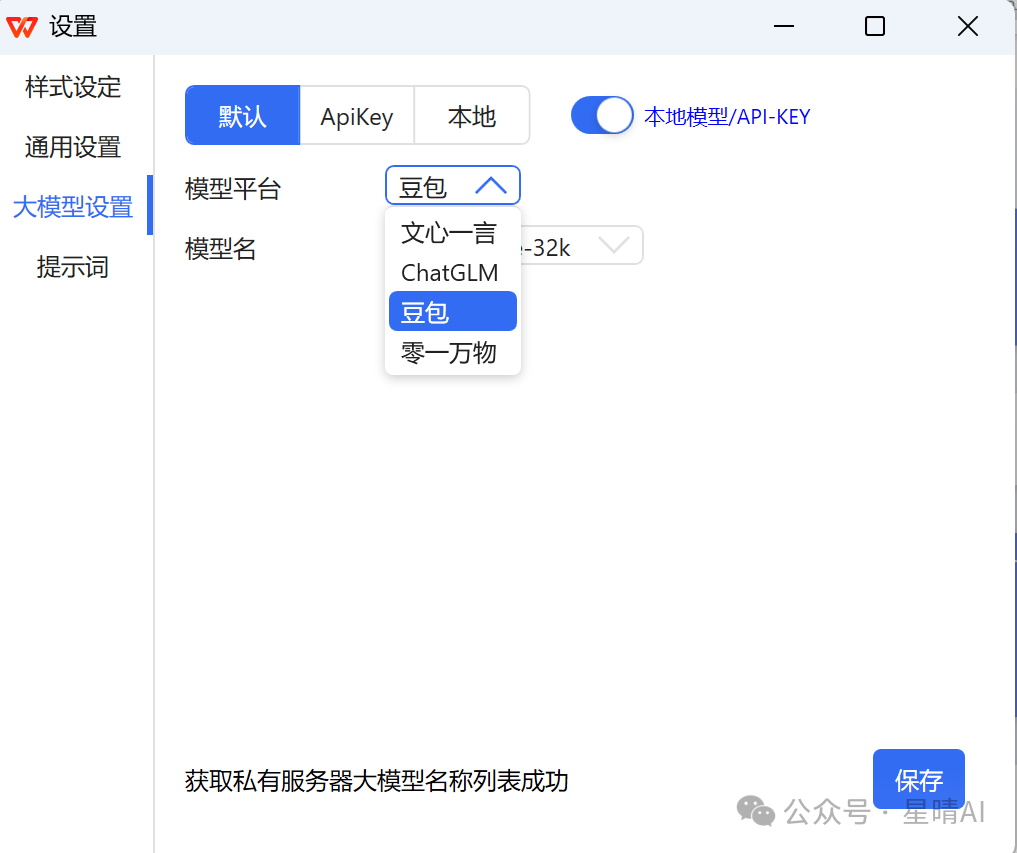This screenshot has width=1017, height=853.
Task: Click the 模型名 label
Action: coord(221,248)
